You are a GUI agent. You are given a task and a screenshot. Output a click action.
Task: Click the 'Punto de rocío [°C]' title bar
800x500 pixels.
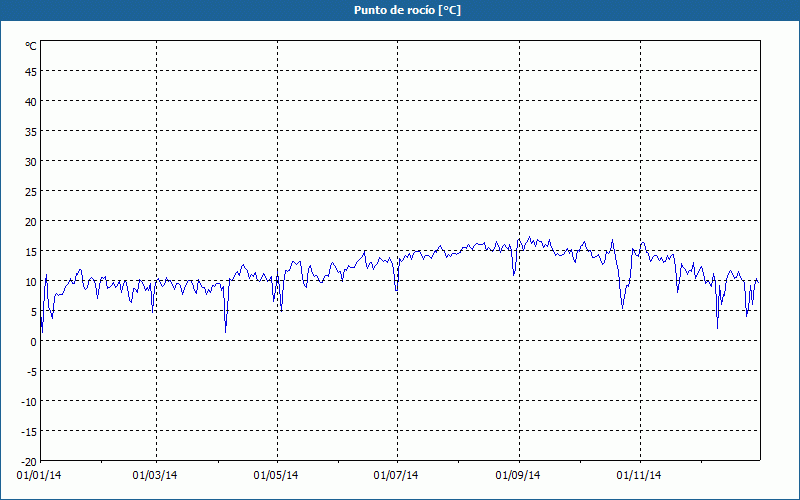[400, 10]
